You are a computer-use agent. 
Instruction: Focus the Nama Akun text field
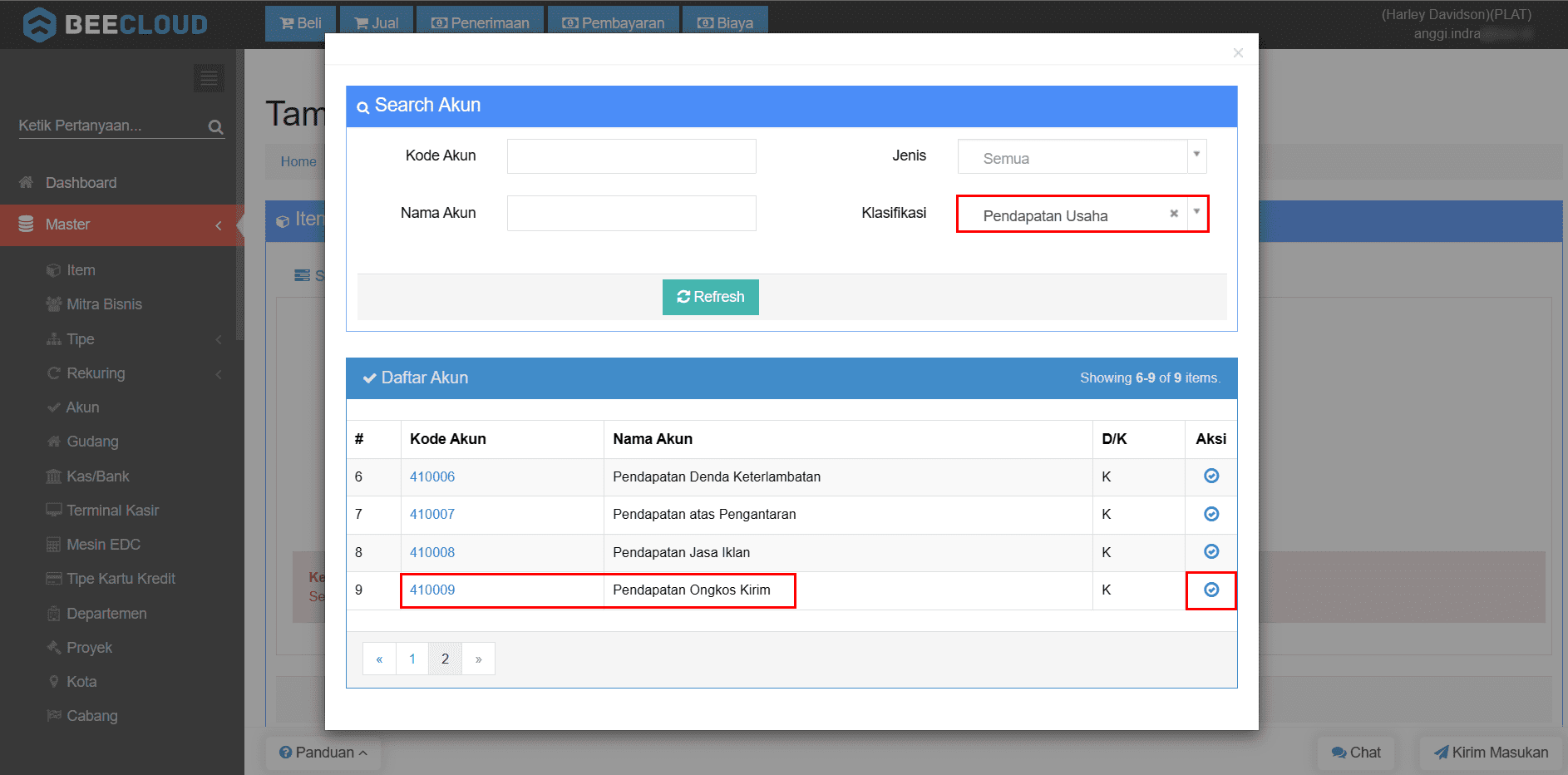click(x=631, y=214)
